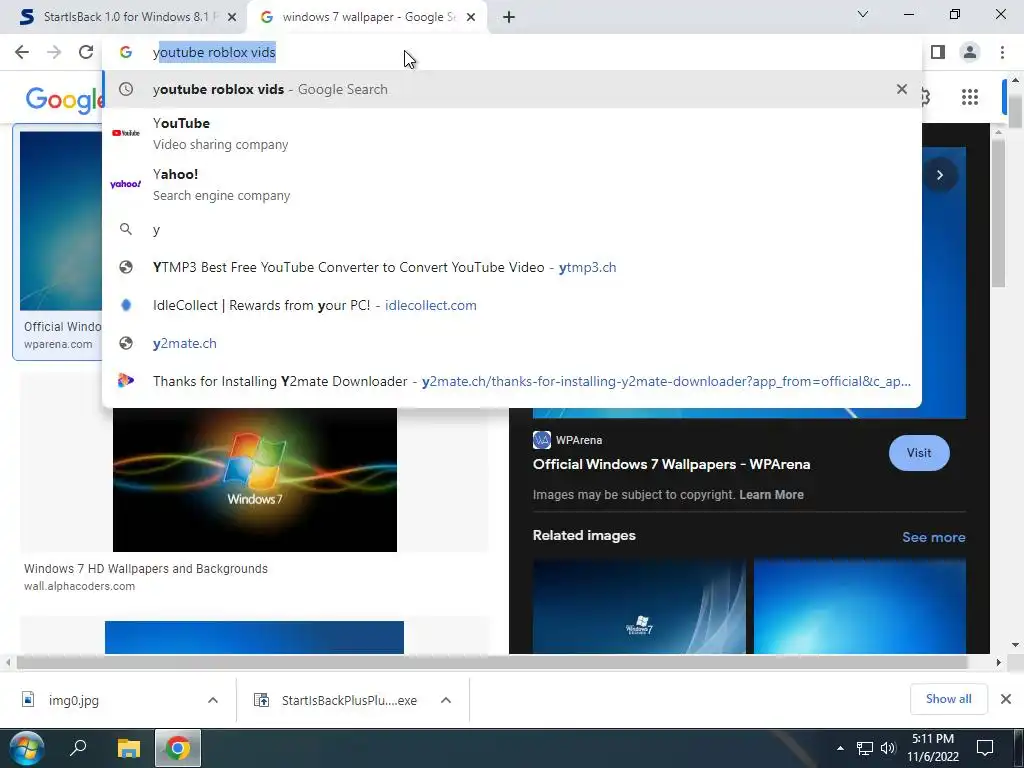Viewport: 1024px width, 768px height.
Task: Show hidden system tray icons
Action: (x=840, y=748)
